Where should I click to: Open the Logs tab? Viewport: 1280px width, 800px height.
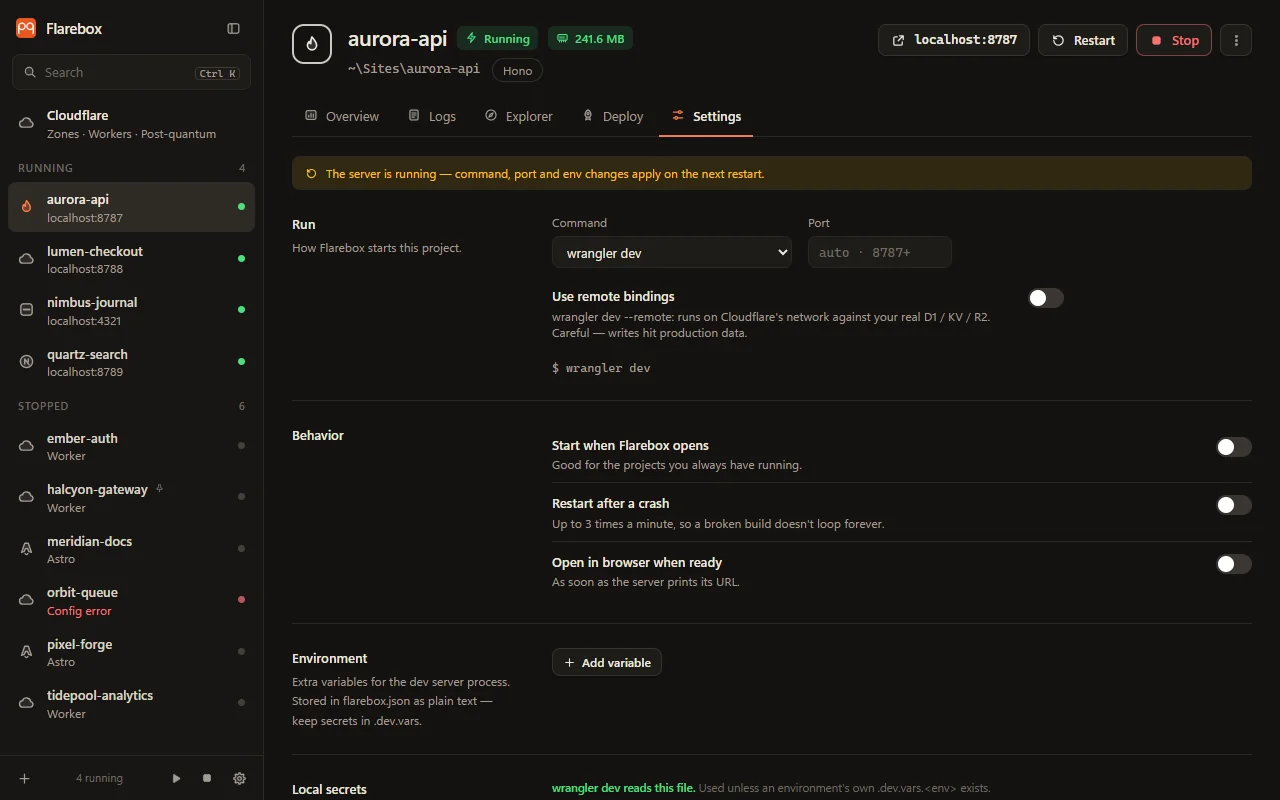432,117
